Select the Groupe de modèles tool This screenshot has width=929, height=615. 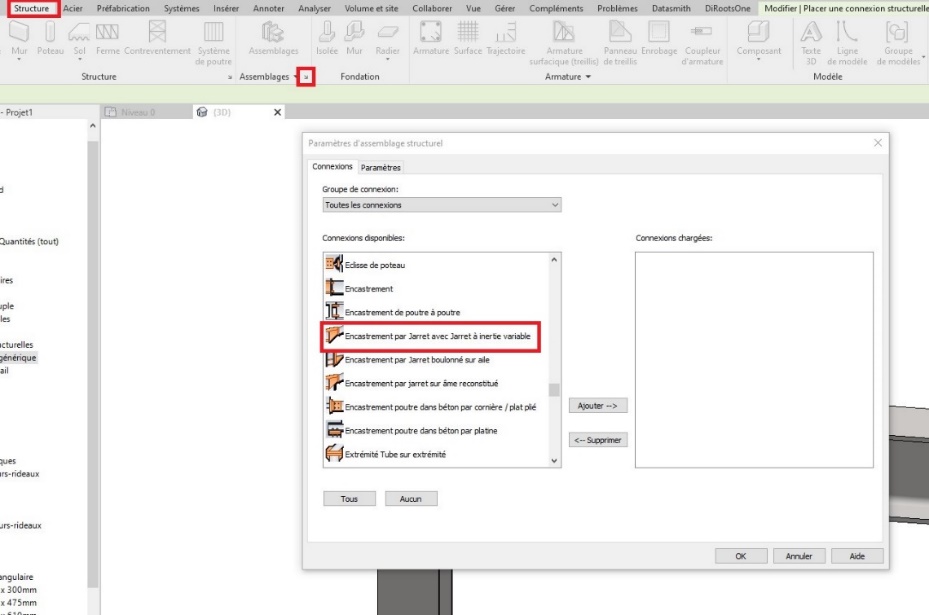point(898,43)
